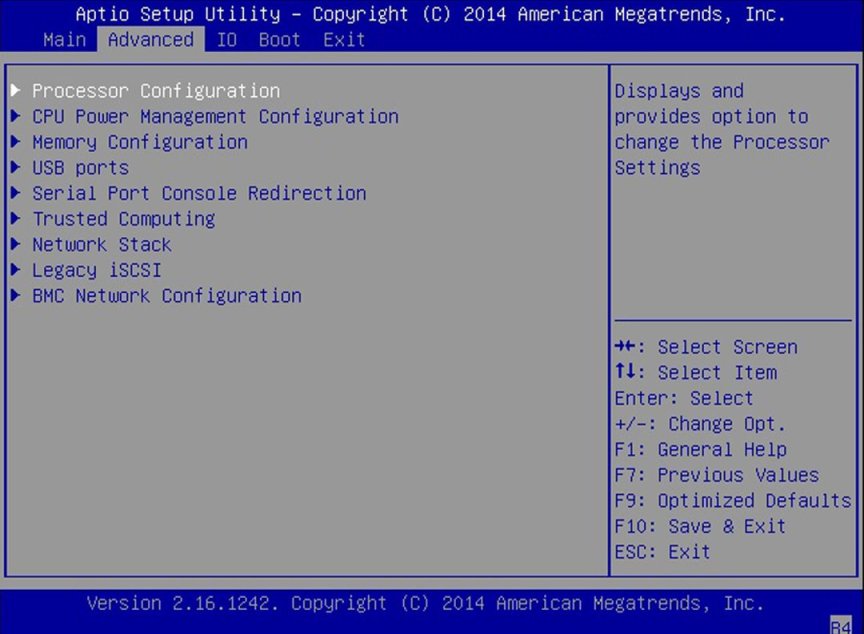Click the Version 2.16.1242 footer text

425,603
